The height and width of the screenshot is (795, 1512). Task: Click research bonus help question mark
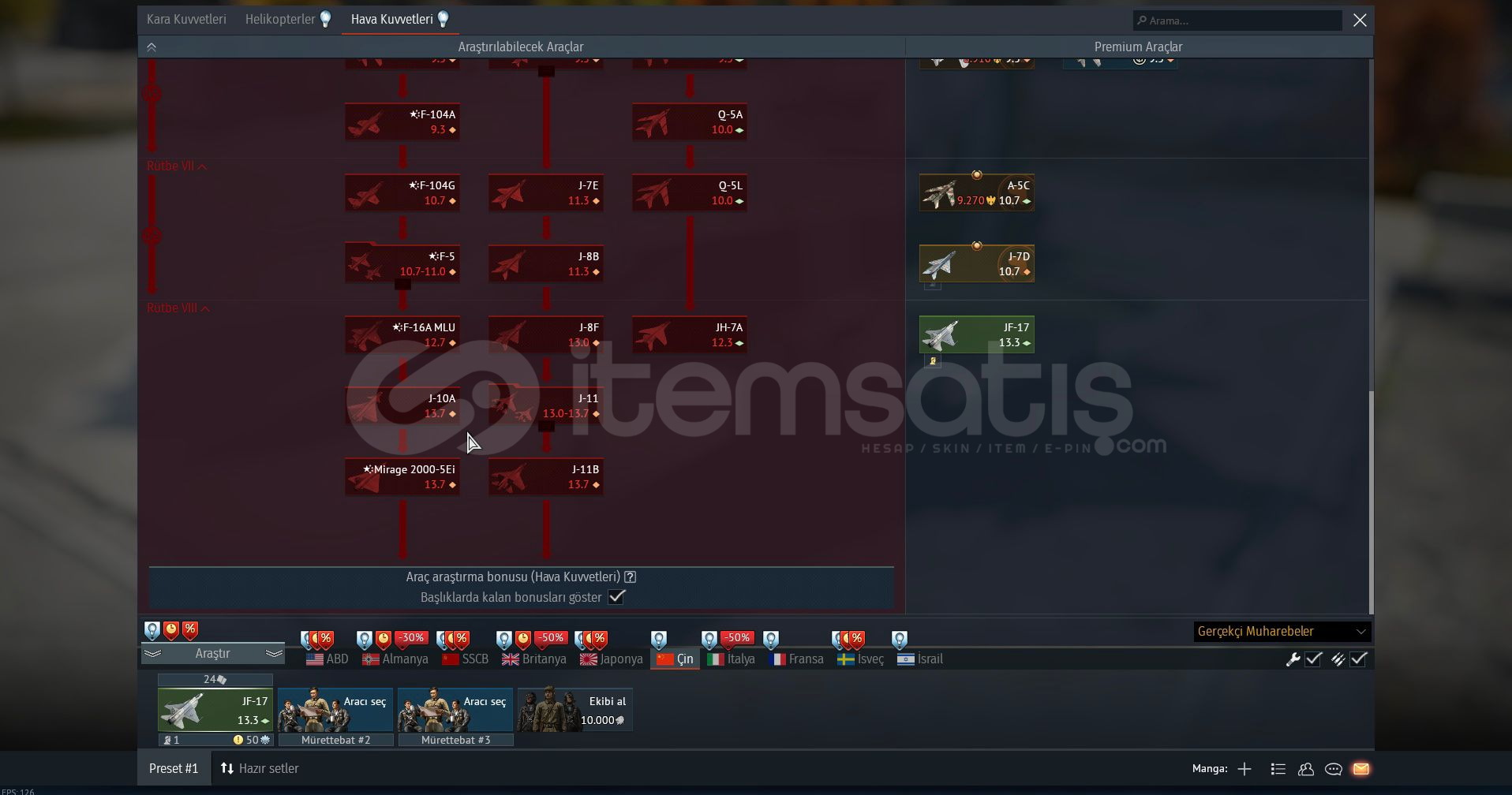[x=631, y=577]
